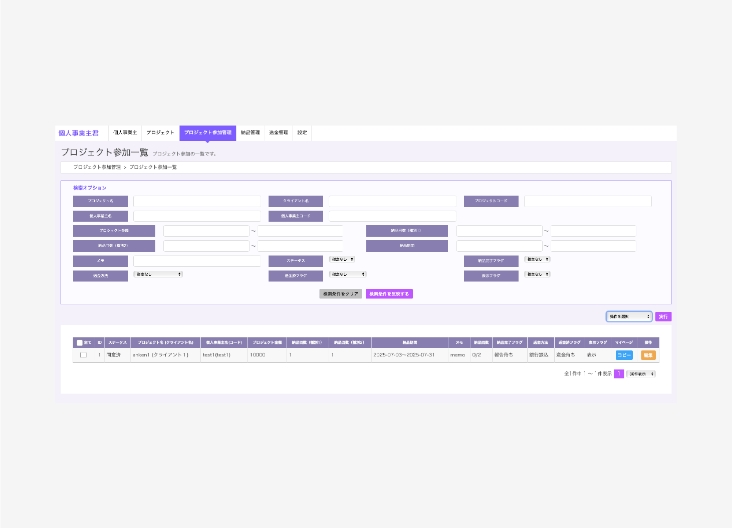Screen dimensions: 732x528
Task: Open the 設定 tab
Action: [303, 133]
